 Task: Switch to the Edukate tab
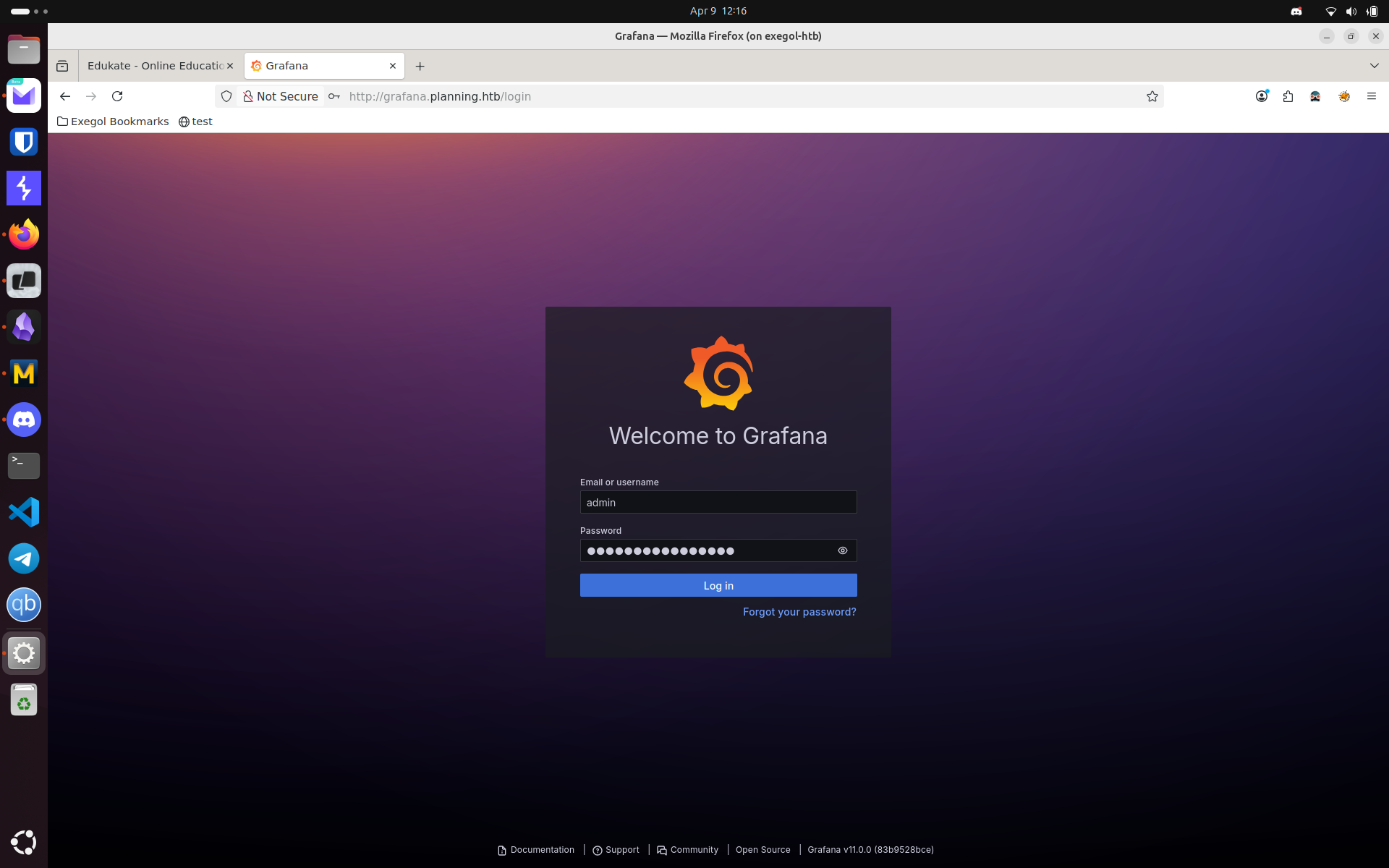coord(155,66)
